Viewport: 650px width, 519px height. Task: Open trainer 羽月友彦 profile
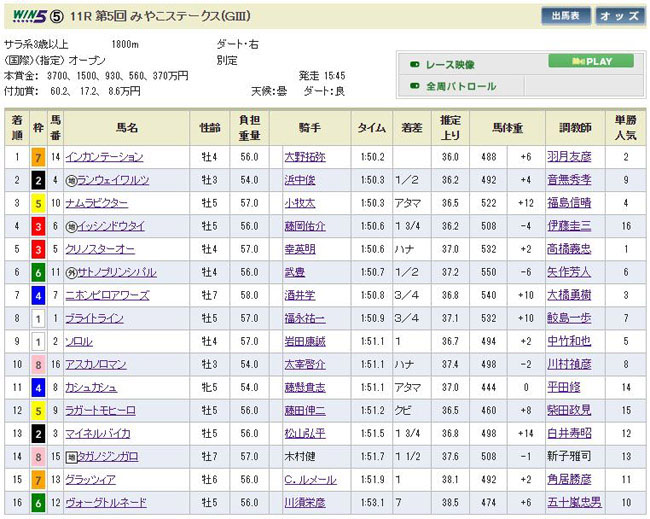tap(569, 157)
